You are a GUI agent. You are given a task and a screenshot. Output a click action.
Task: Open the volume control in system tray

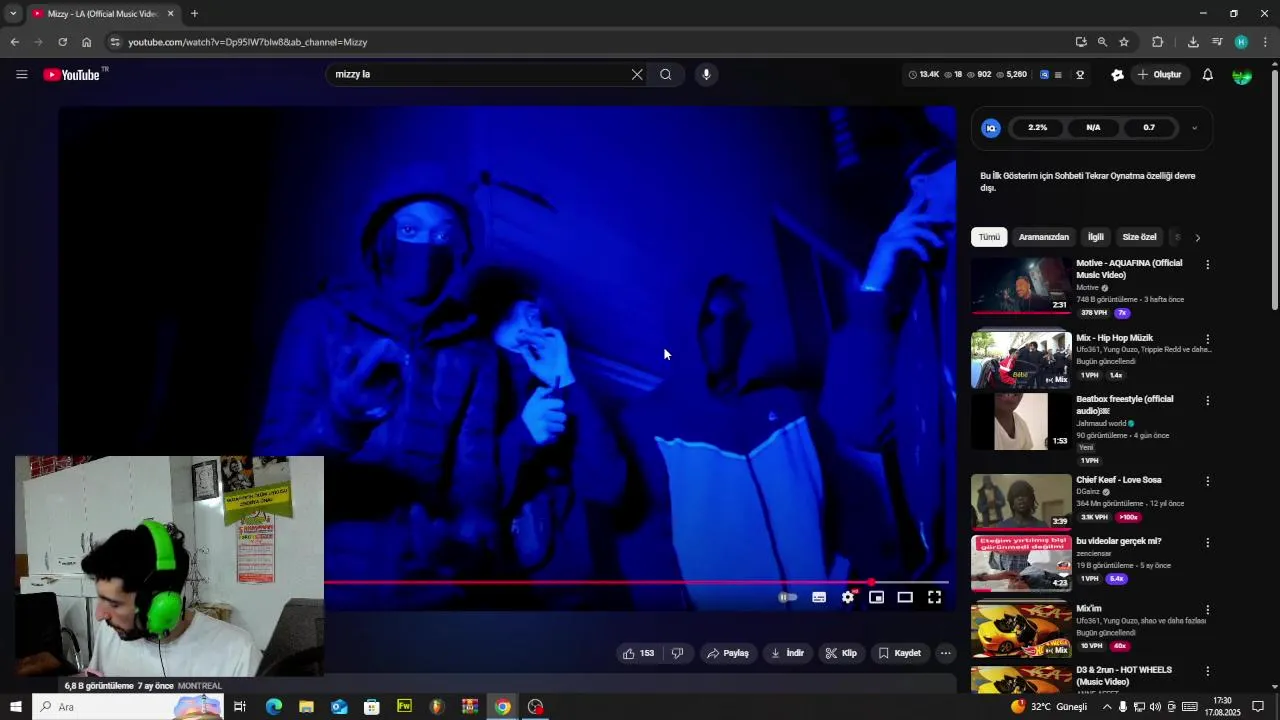pos(1155,707)
